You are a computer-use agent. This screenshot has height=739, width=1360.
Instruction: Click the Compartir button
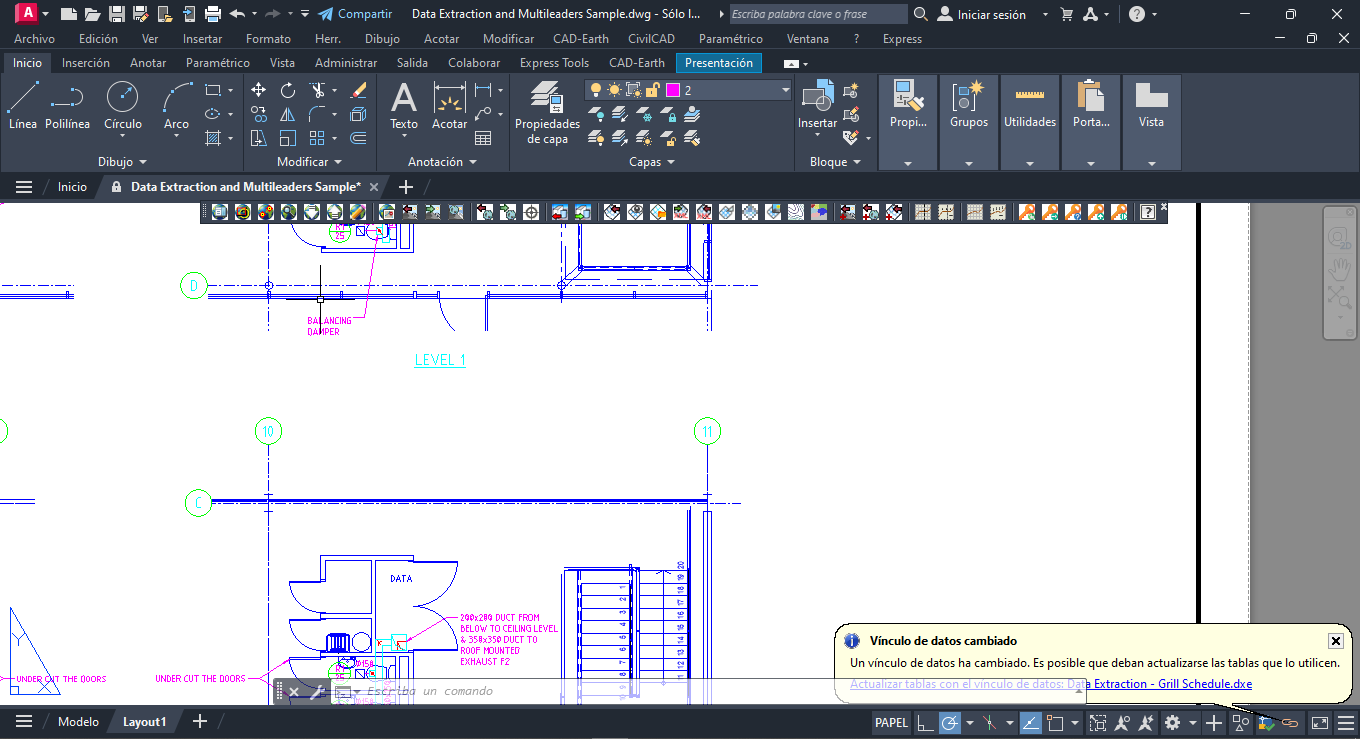pyautogui.click(x=355, y=14)
